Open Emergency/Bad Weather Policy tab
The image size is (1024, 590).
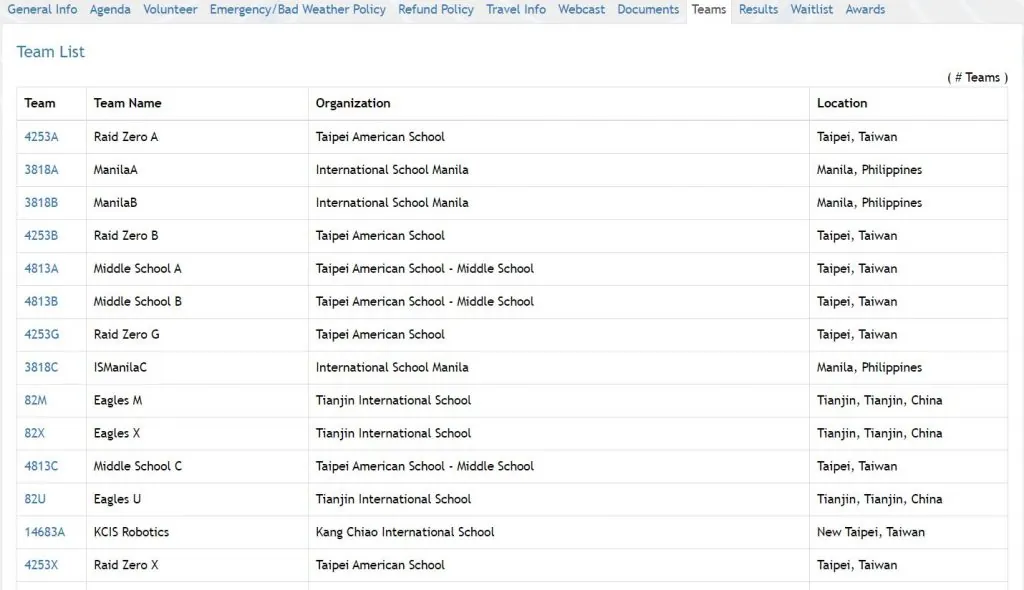coord(297,10)
